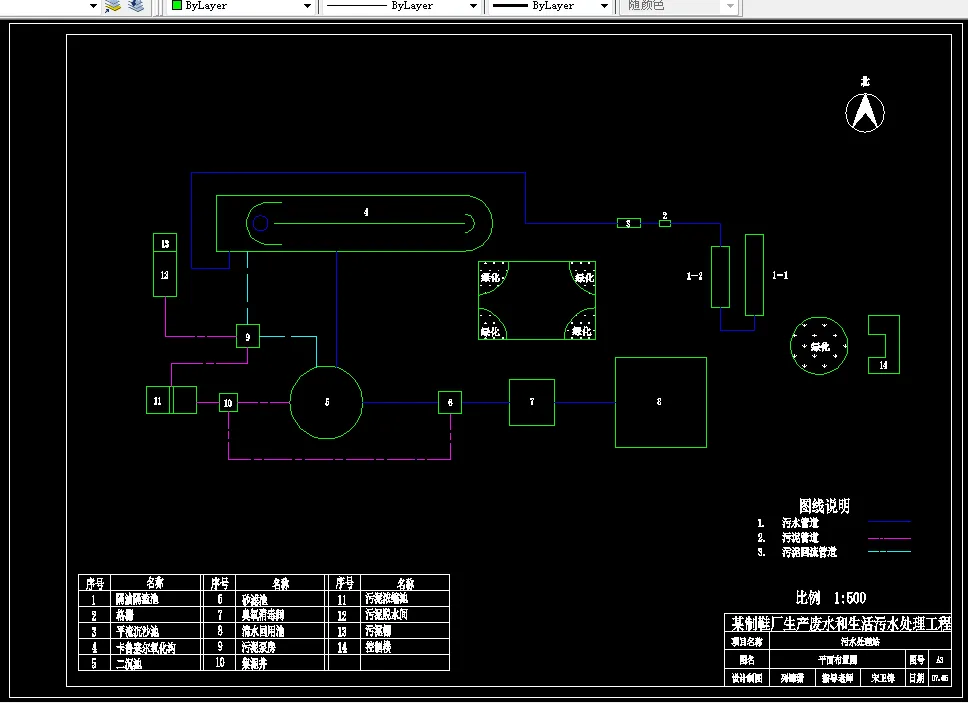This screenshot has height=703, width=968.
Task: Select the pump house square labeled 9
Action: coord(248,336)
